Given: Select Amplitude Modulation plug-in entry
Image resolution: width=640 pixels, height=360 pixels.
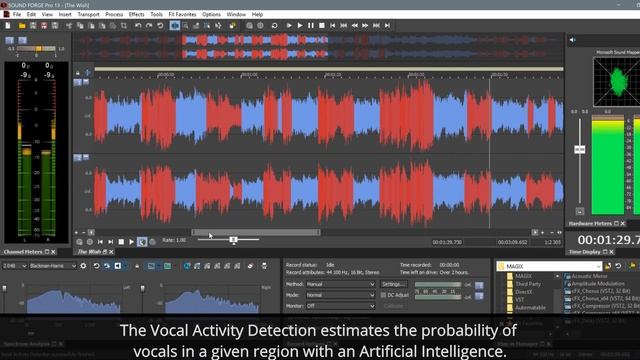Looking at the screenshot, I should (598, 283).
